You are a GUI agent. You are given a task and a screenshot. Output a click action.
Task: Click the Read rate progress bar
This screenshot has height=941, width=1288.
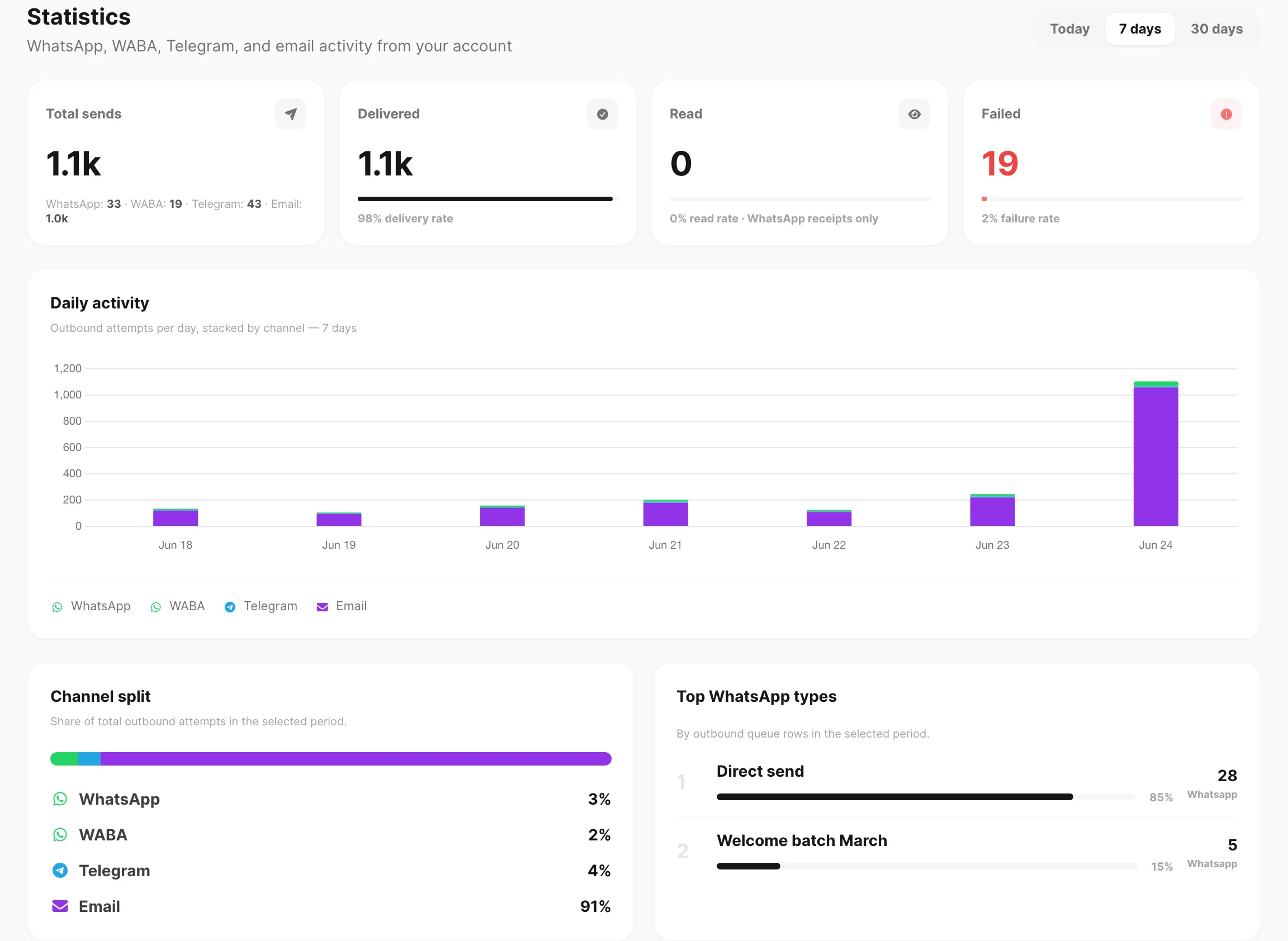tap(799, 199)
